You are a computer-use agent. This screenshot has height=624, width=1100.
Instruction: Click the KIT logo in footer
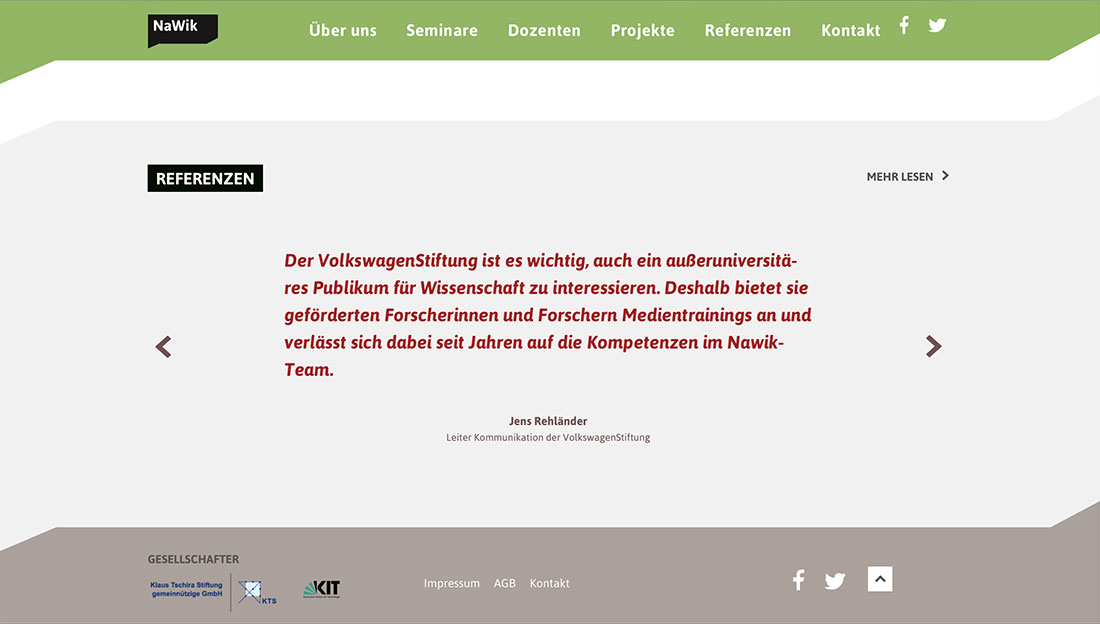[322, 589]
